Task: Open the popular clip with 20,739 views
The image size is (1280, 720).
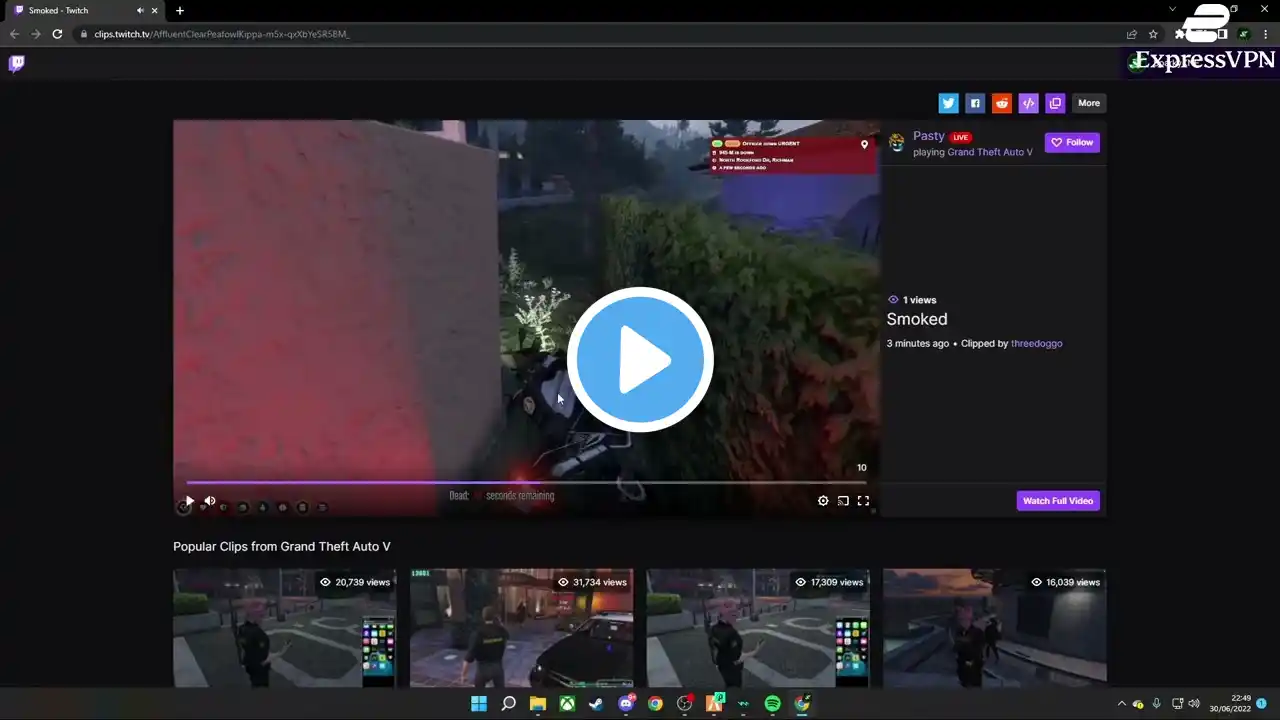Action: (x=284, y=628)
